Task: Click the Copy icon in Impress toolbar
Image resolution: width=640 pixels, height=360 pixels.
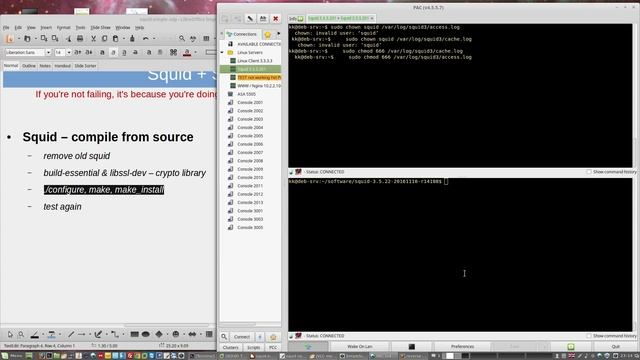Action: click(104, 38)
